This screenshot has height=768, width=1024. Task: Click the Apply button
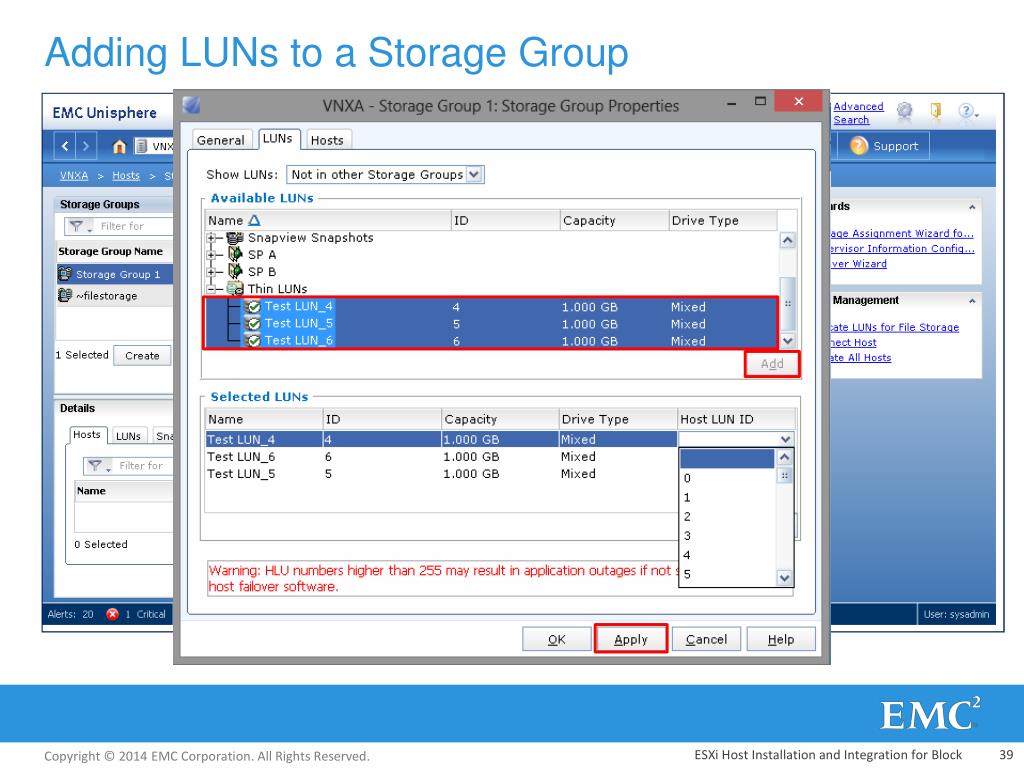631,639
